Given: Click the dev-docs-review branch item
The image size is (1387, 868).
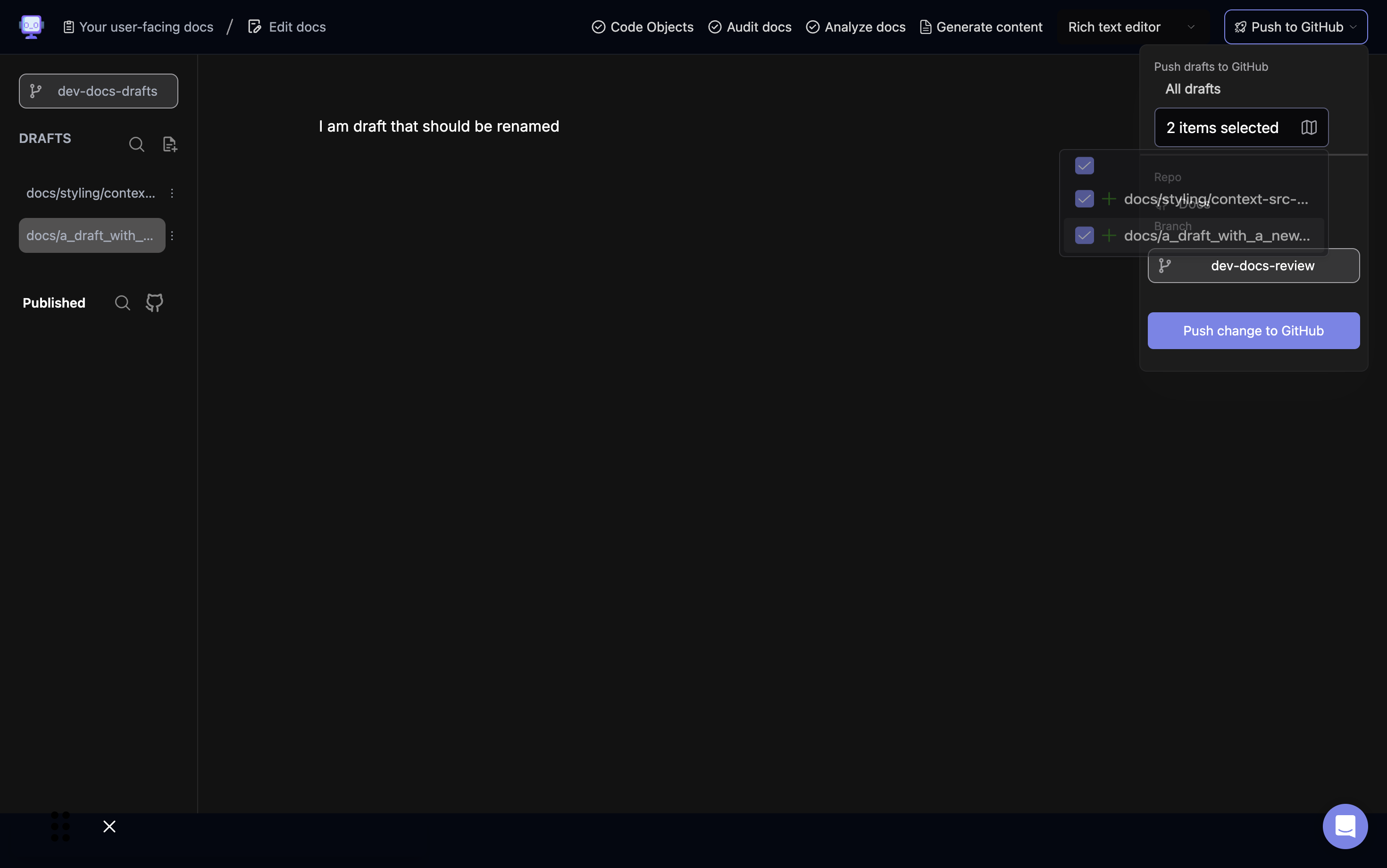Looking at the screenshot, I should click(1254, 265).
